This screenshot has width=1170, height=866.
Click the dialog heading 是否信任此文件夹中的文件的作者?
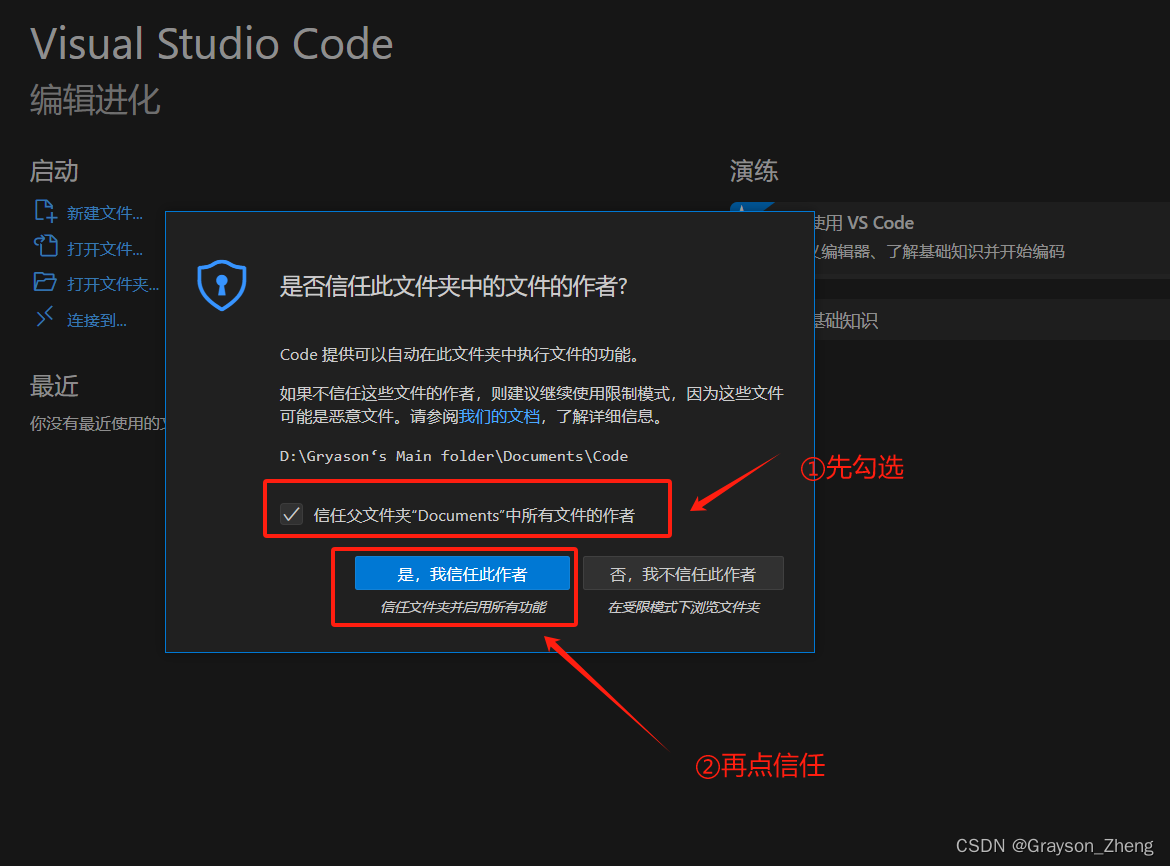pos(454,286)
